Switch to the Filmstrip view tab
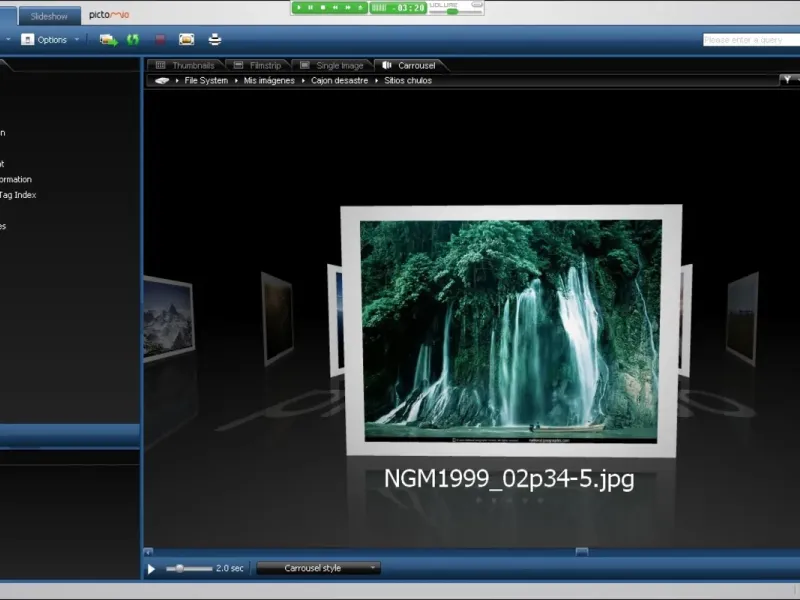This screenshot has width=800, height=600. [x=264, y=66]
